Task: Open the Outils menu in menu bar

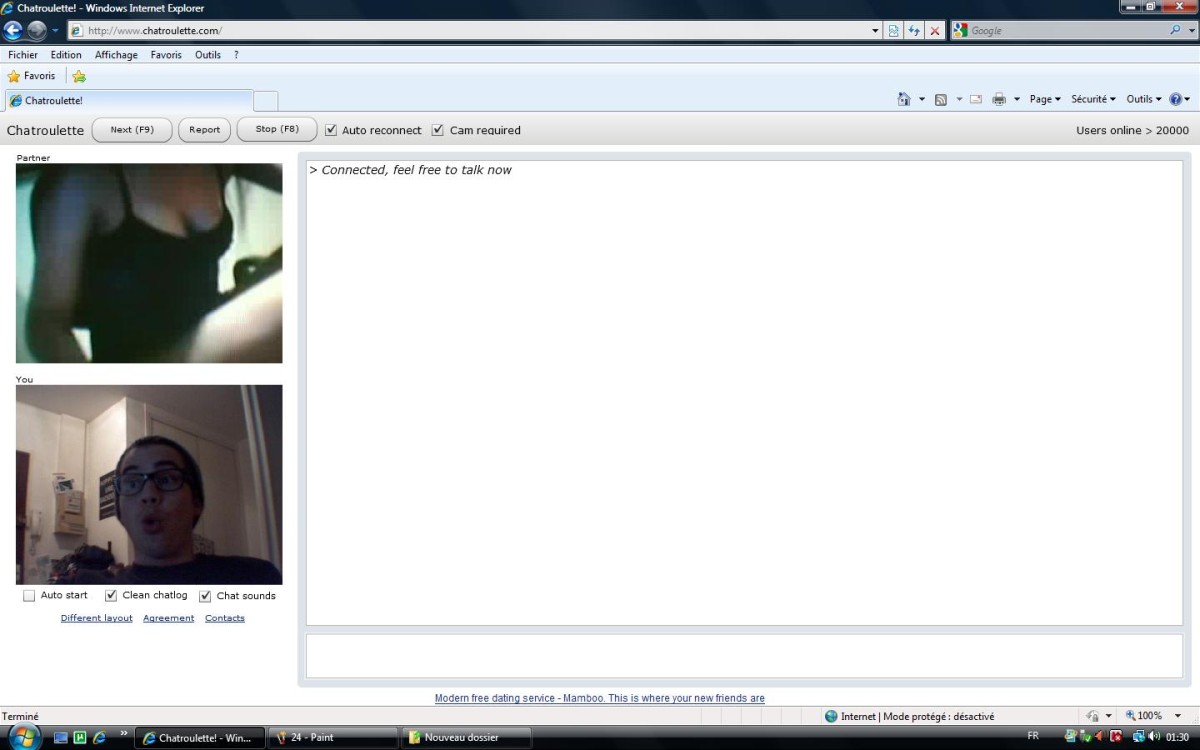Action: pos(208,55)
